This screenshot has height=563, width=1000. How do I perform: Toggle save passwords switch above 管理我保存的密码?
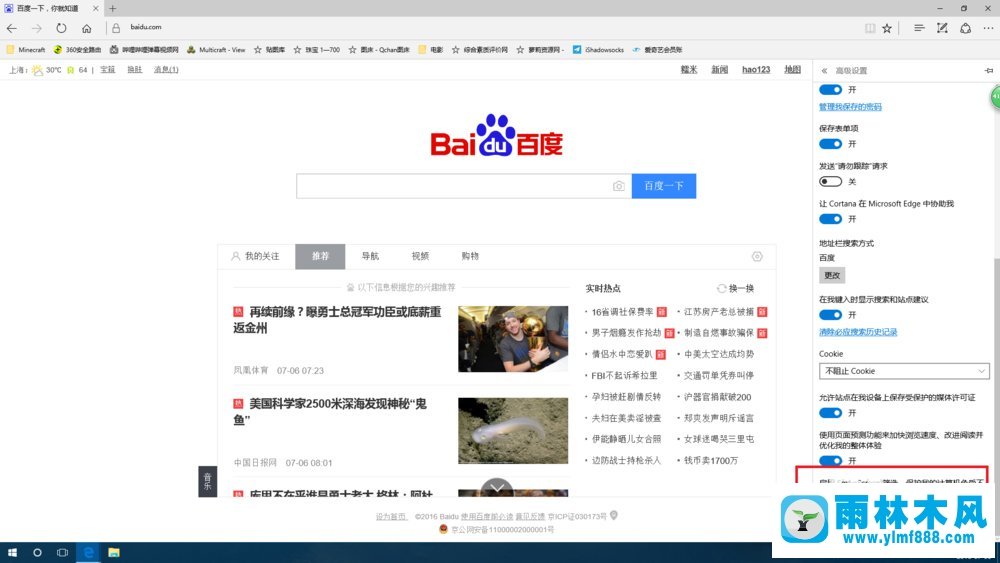point(830,90)
